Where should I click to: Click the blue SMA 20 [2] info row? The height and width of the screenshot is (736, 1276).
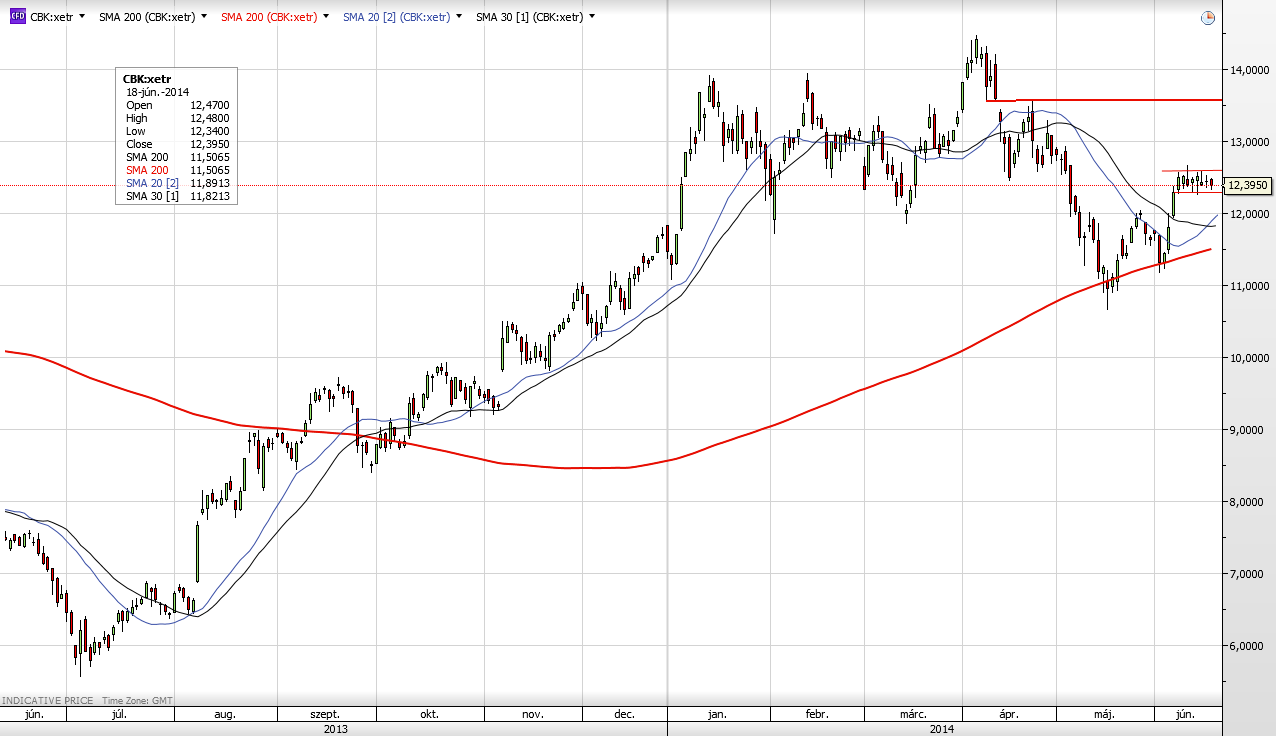coord(178,183)
